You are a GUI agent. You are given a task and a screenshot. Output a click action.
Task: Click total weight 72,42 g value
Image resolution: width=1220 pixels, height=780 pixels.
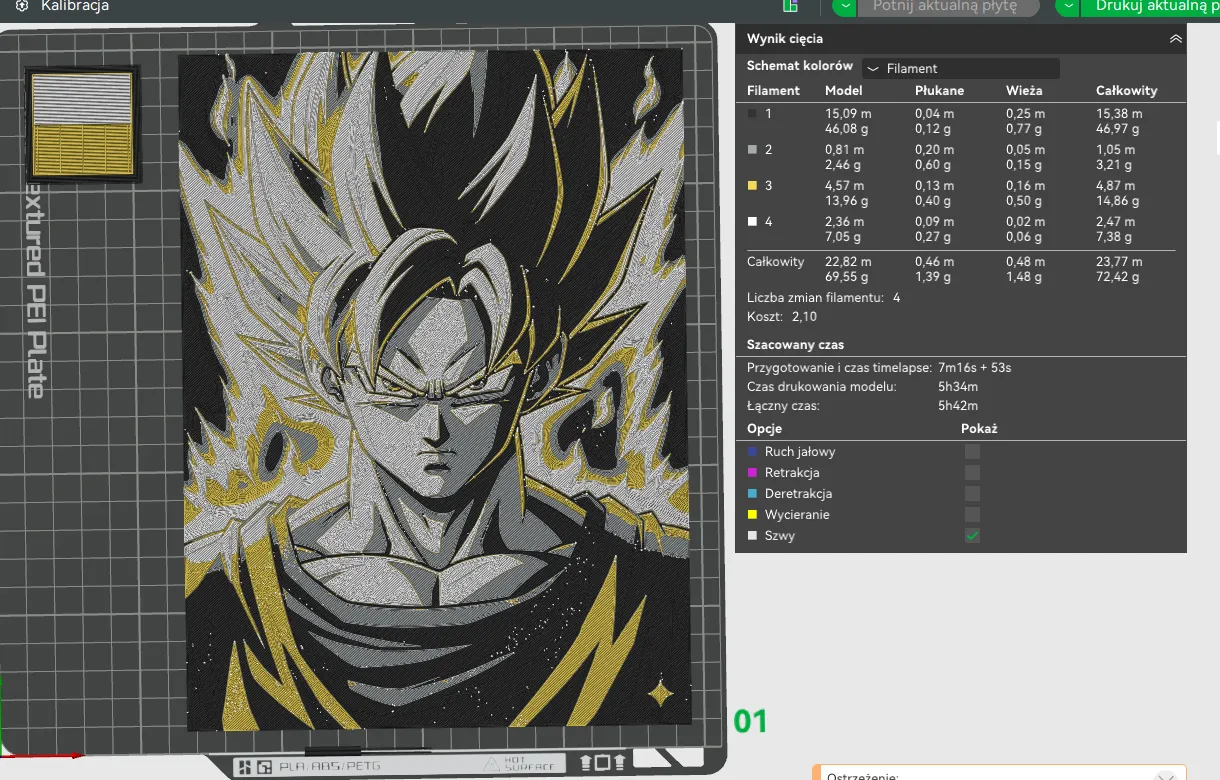click(1119, 277)
